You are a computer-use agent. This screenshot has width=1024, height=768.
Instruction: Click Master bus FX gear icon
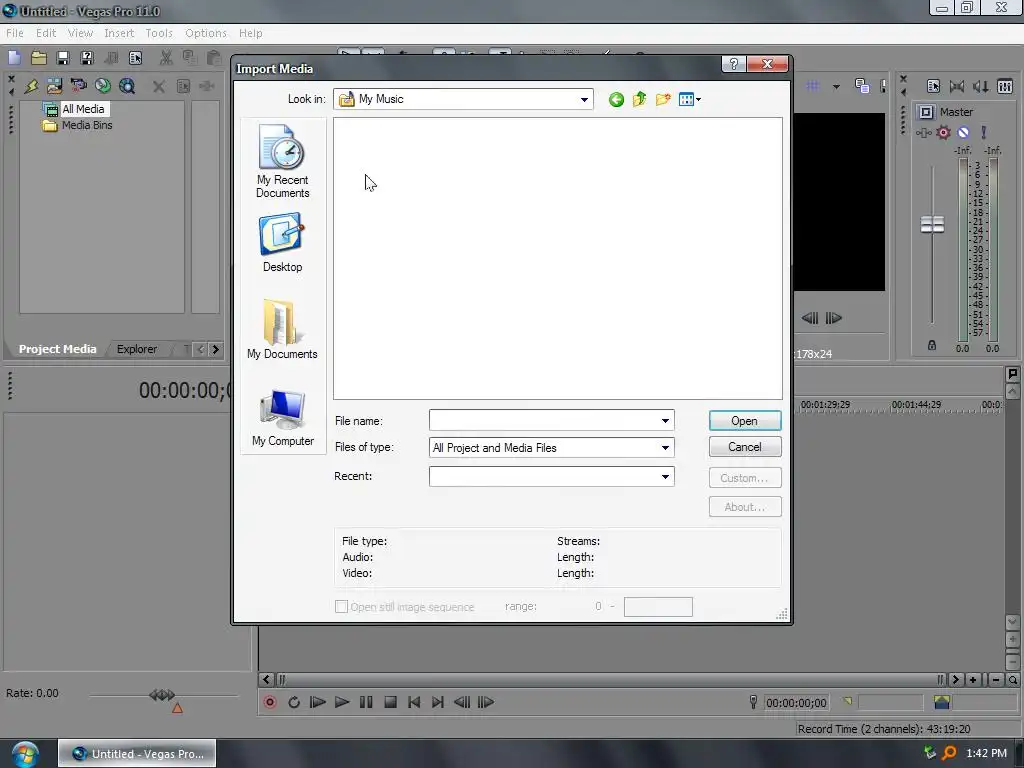coord(943,133)
